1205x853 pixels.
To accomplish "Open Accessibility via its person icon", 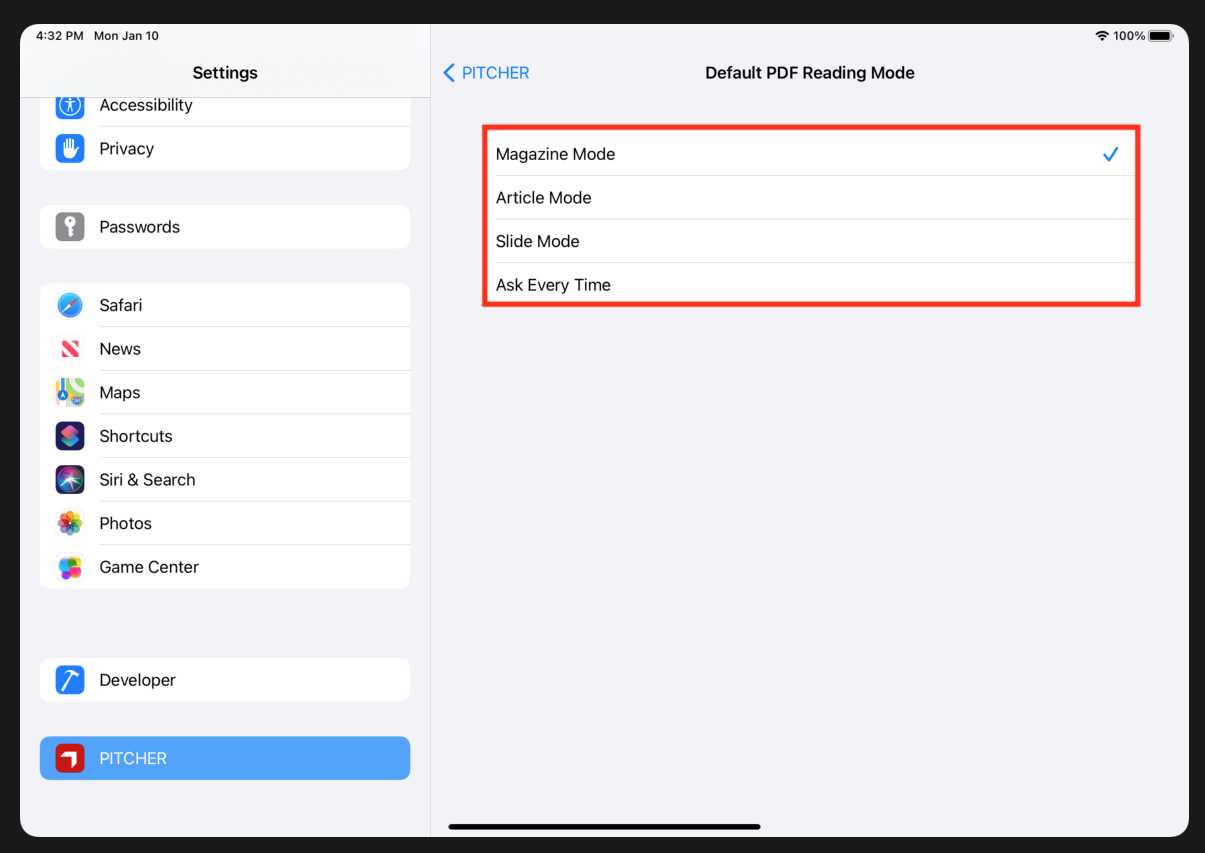I will [69, 105].
